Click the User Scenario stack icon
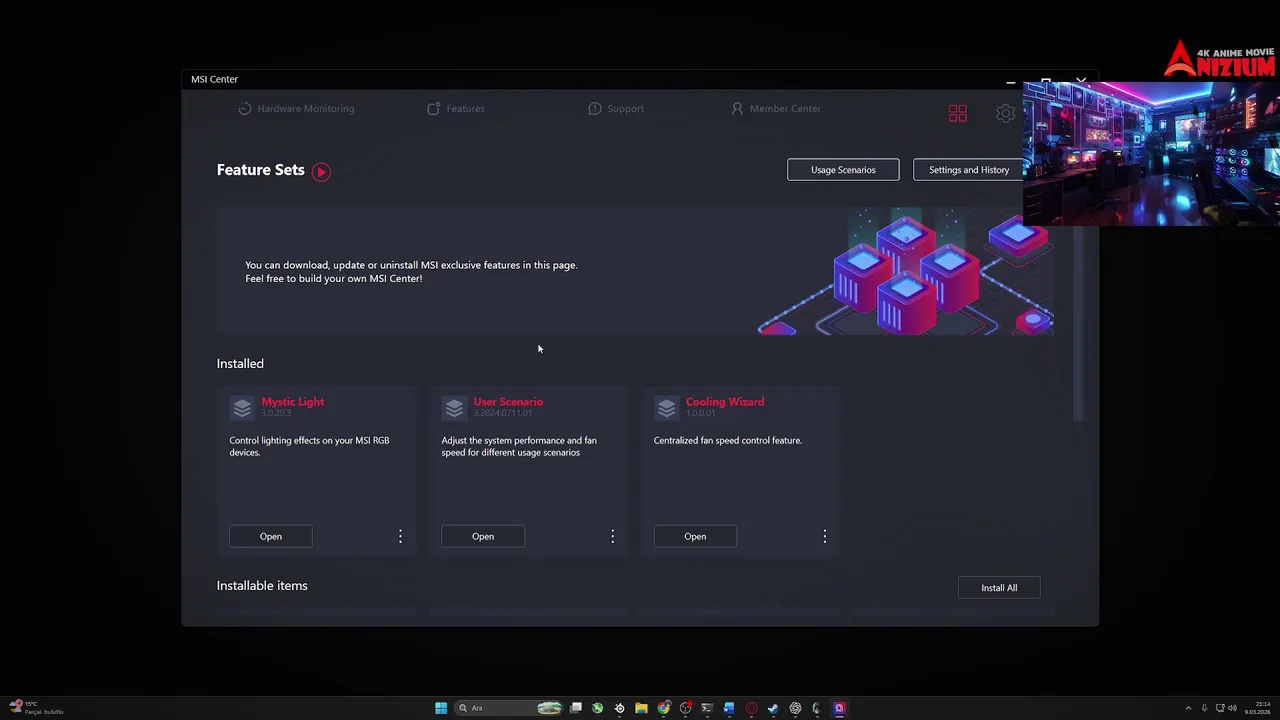Viewport: 1280px width, 720px height. click(x=454, y=408)
